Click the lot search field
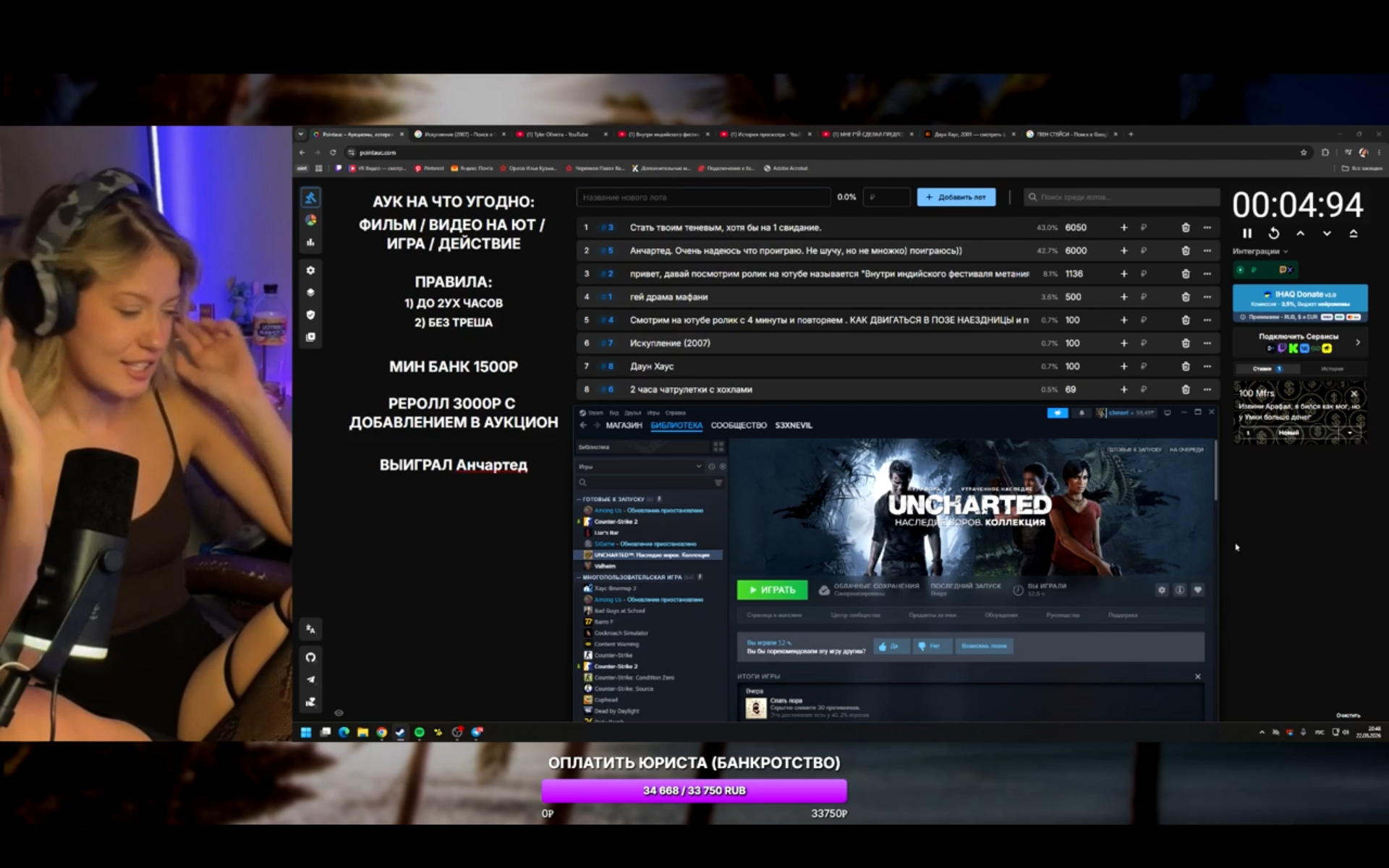 (x=1121, y=197)
